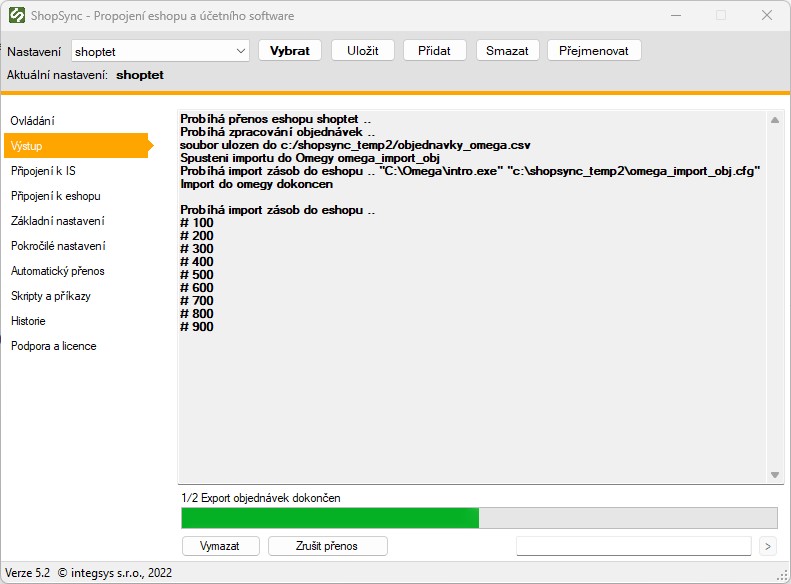Click "Probíhá přenos eshopu shoptet" log line
The image size is (791, 584).
(x=275, y=119)
